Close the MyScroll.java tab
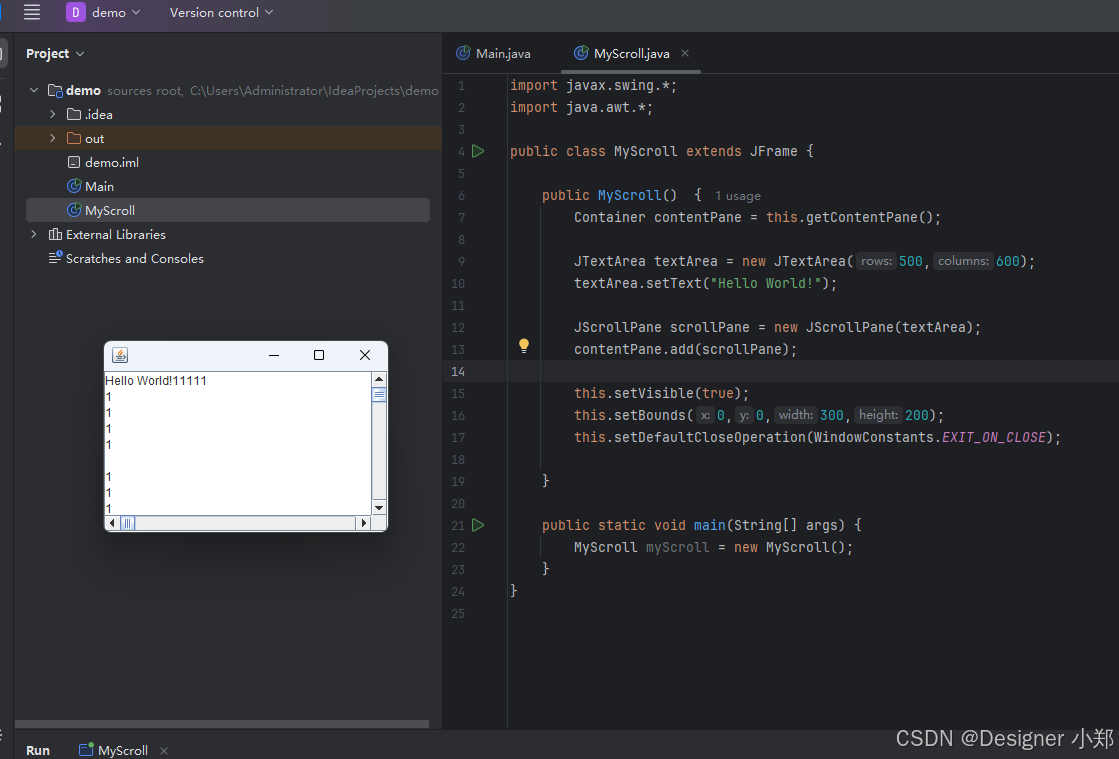 (x=685, y=53)
